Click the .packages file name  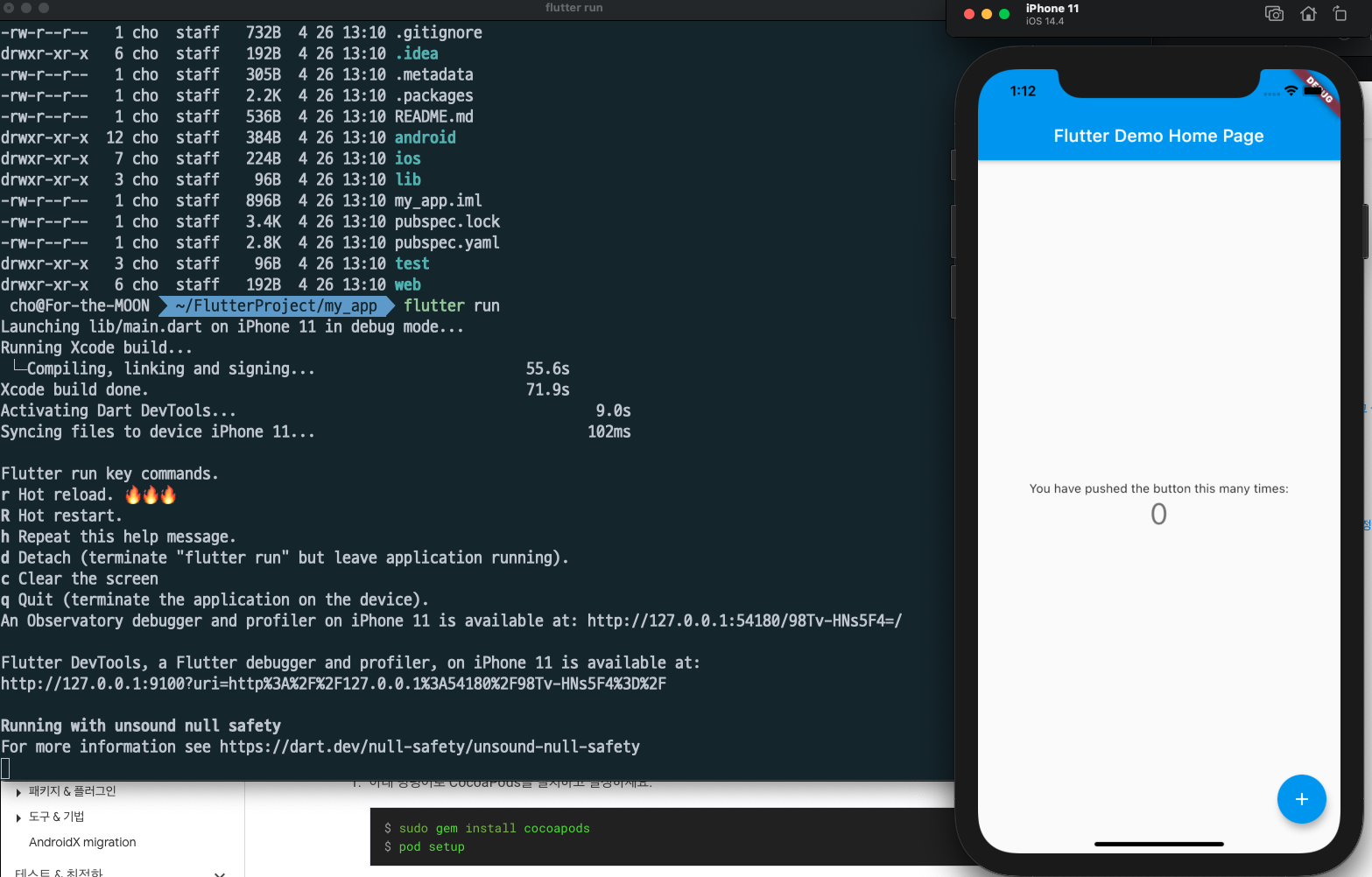(x=434, y=95)
